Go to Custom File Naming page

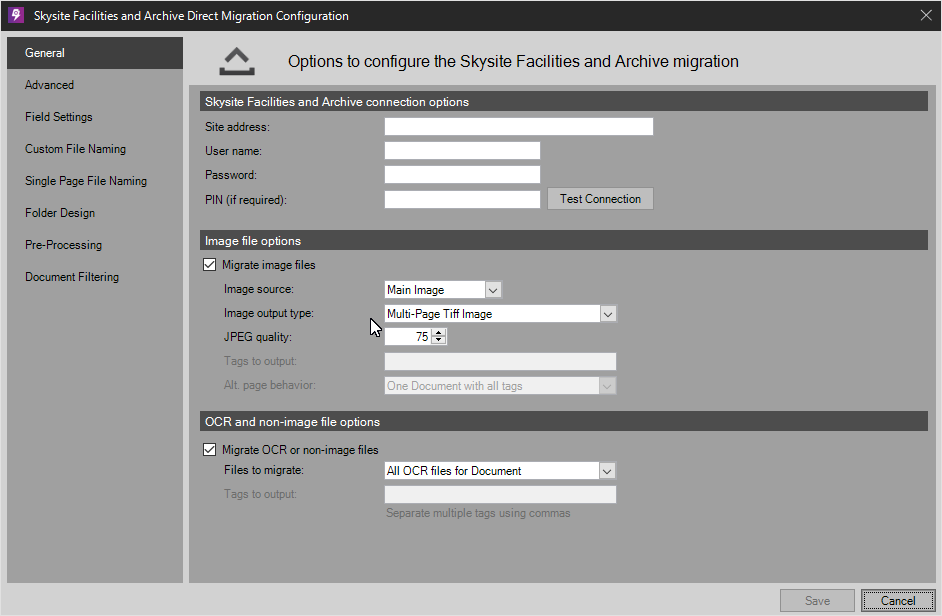[x=95, y=148]
